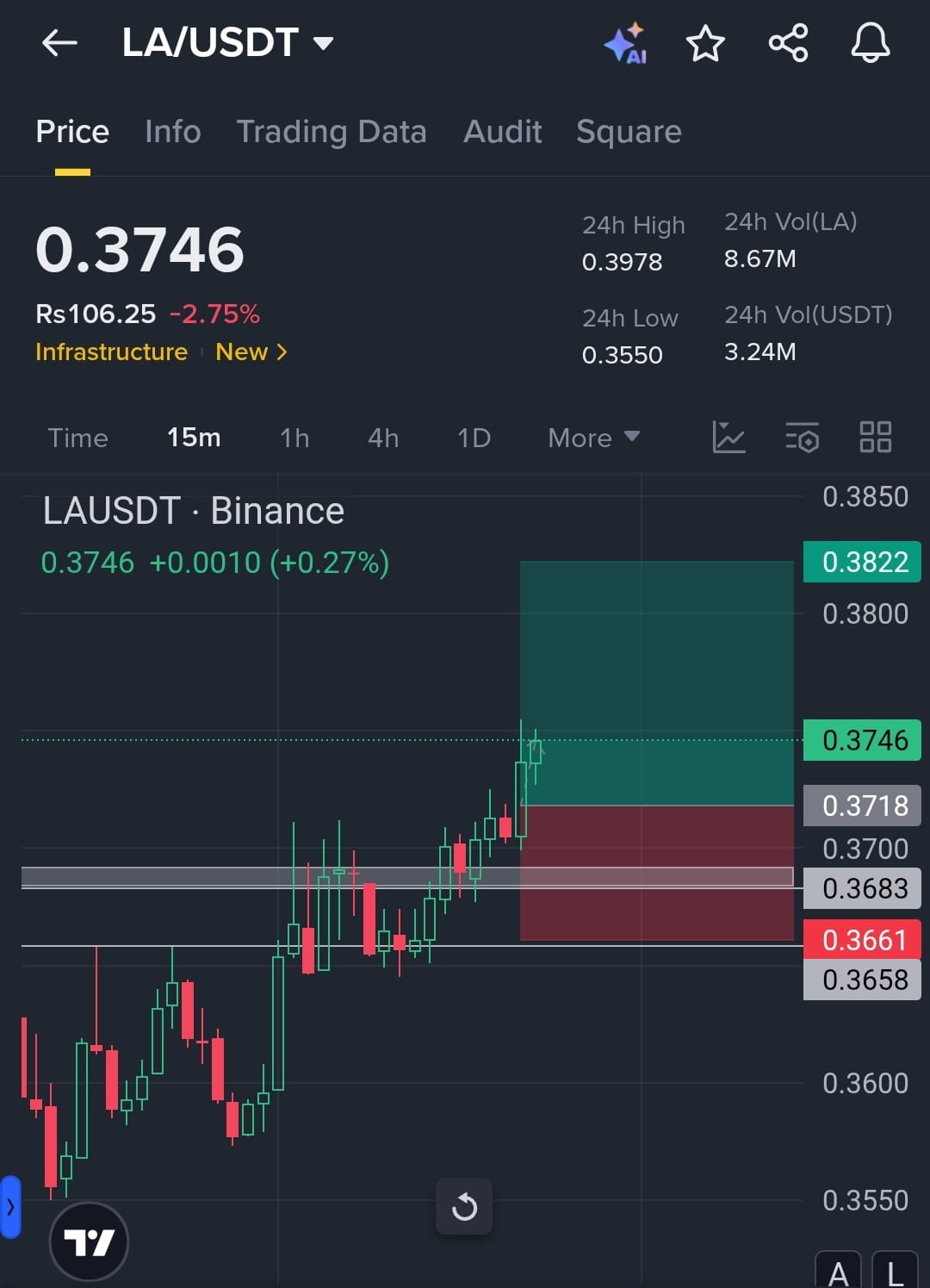930x1288 pixels.
Task: Tap the Rs106.25 converted price
Action: pyautogui.click(x=96, y=314)
